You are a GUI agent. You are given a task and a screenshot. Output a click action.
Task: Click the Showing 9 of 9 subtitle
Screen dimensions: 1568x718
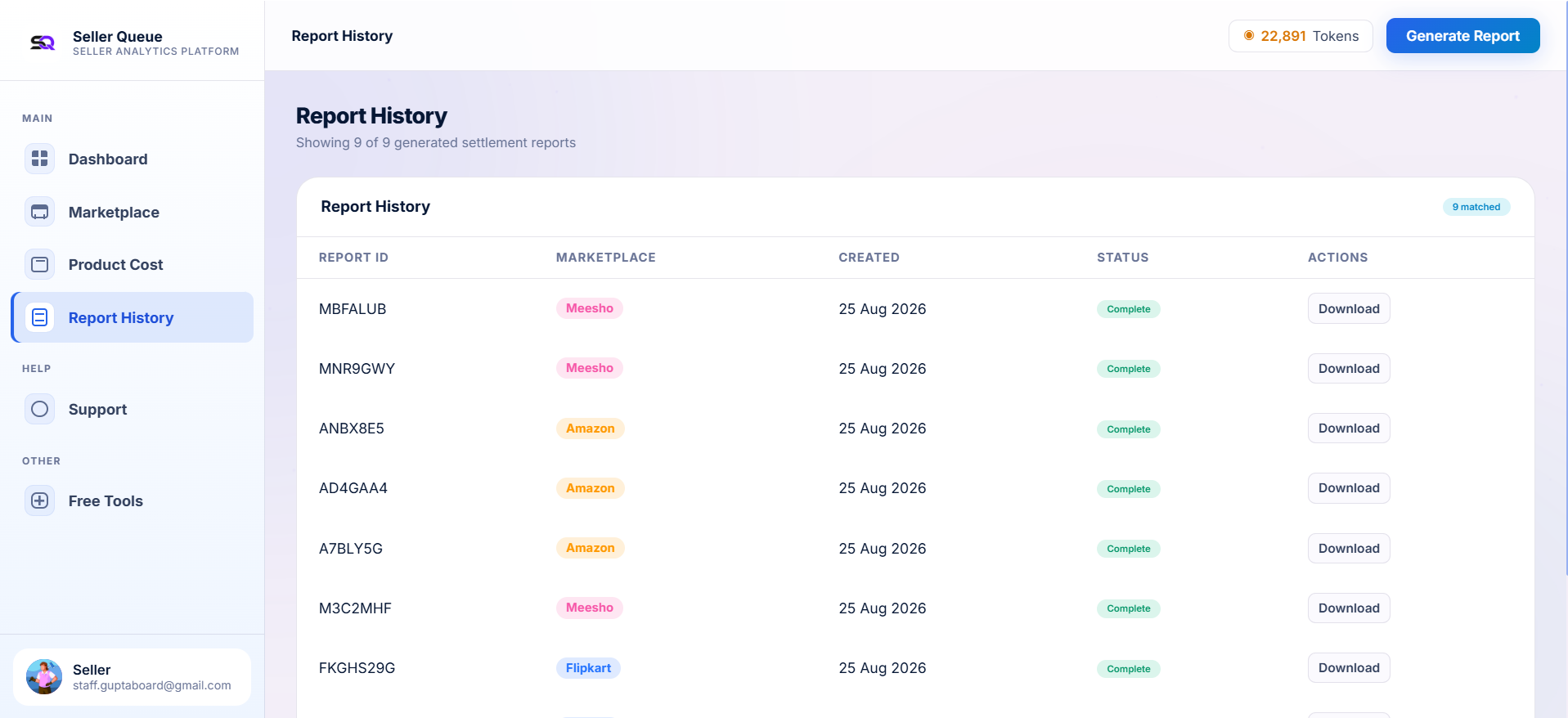pos(436,142)
